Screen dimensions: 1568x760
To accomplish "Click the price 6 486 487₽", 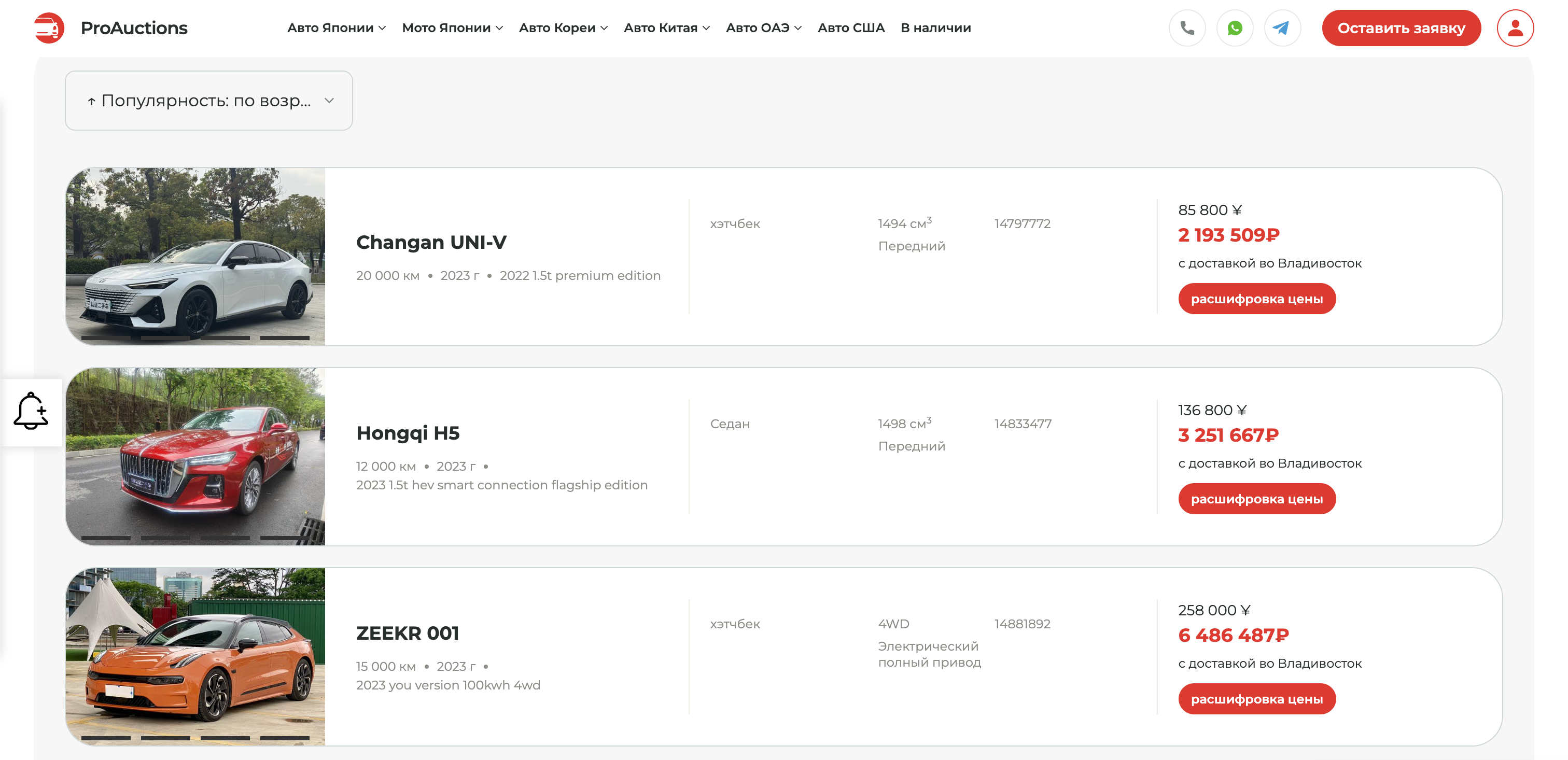I will [x=1233, y=635].
